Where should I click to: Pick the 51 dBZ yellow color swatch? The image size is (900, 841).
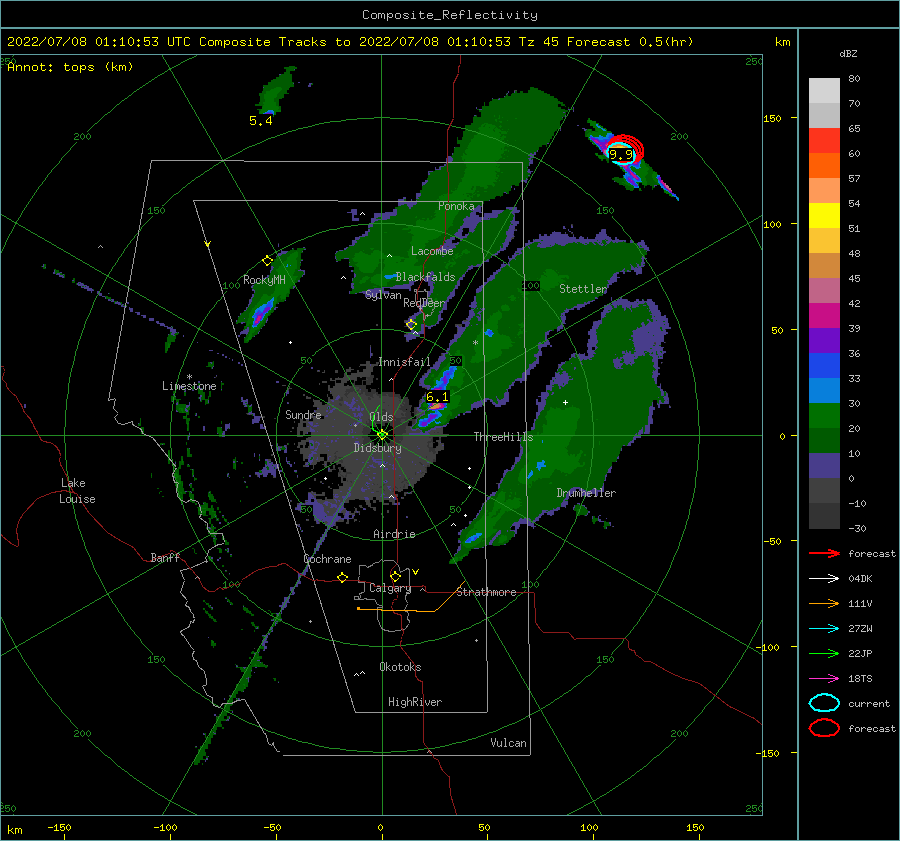point(824,215)
